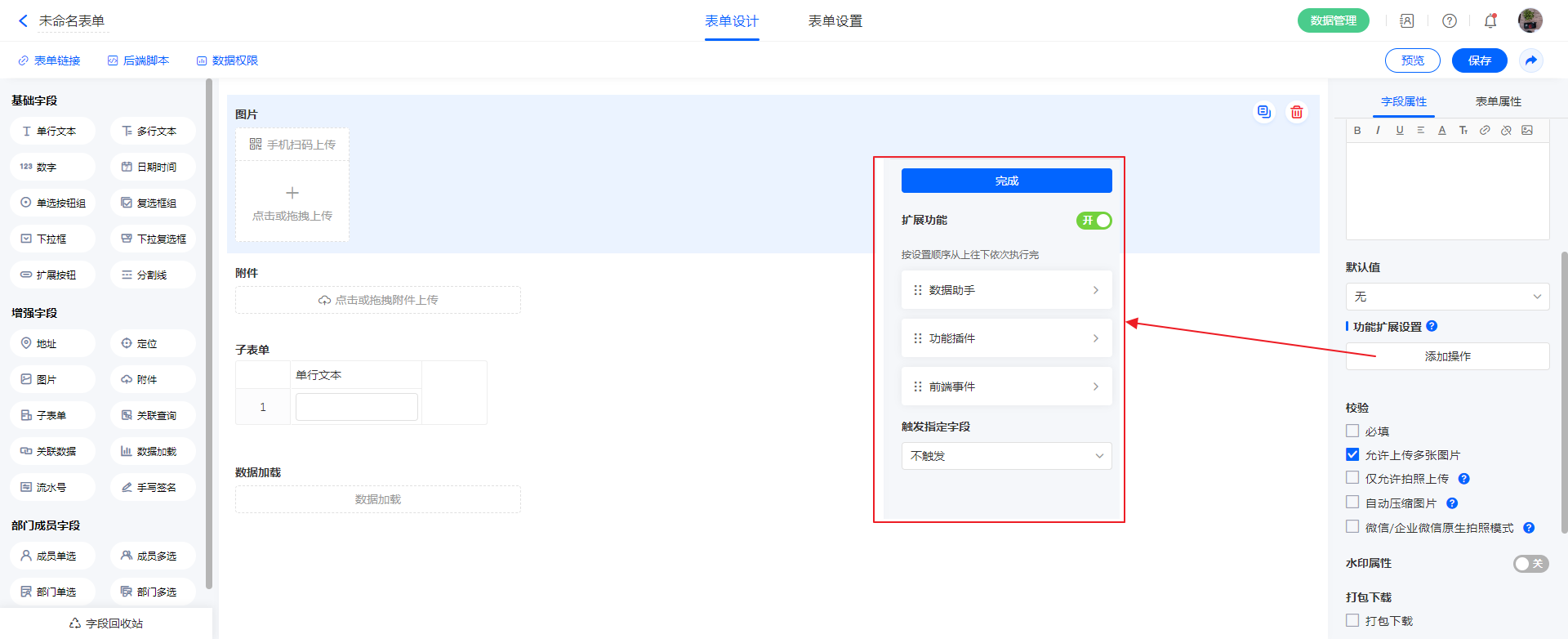The width and height of the screenshot is (1568, 639).
Task: Open the contacts address book icon
Action: point(1407,21)
